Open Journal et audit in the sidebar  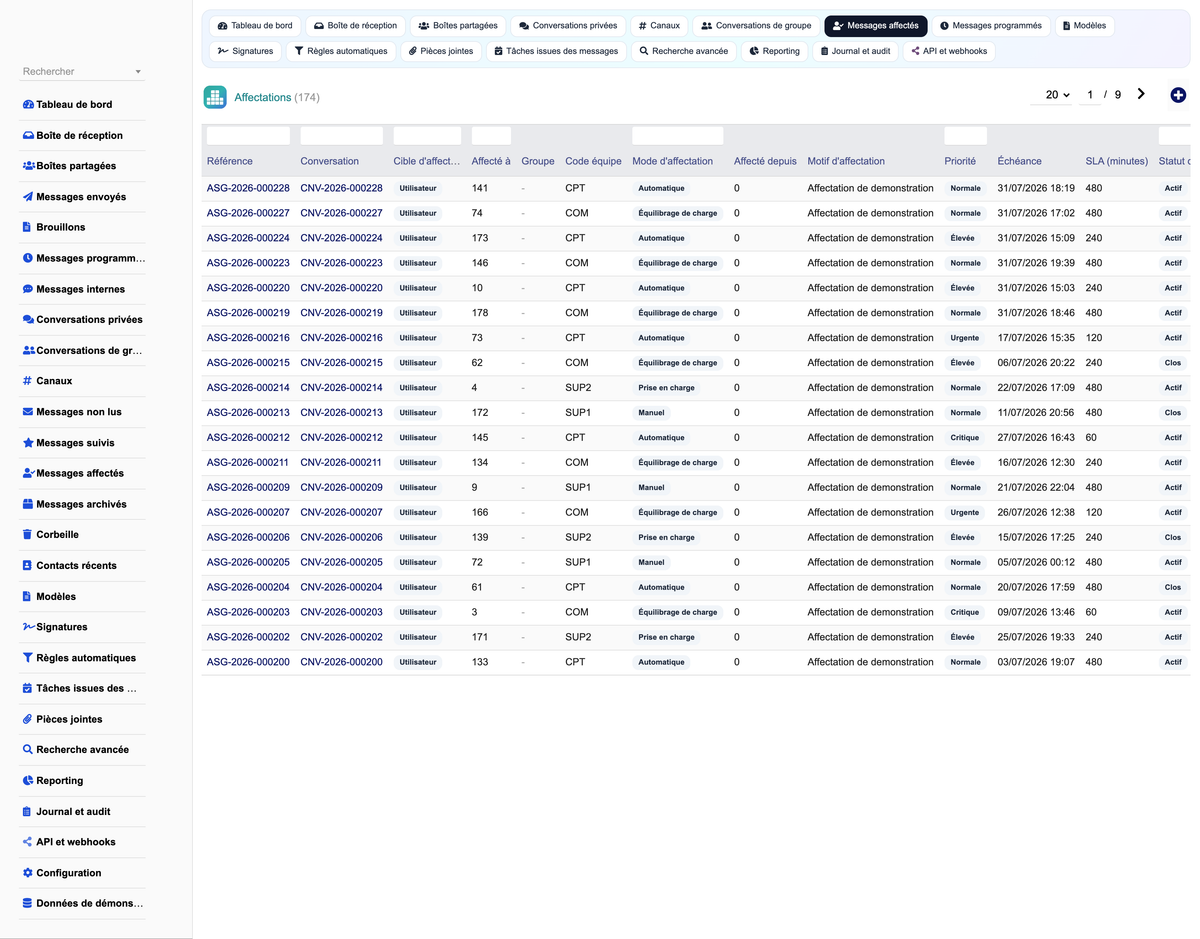[83, 812]
